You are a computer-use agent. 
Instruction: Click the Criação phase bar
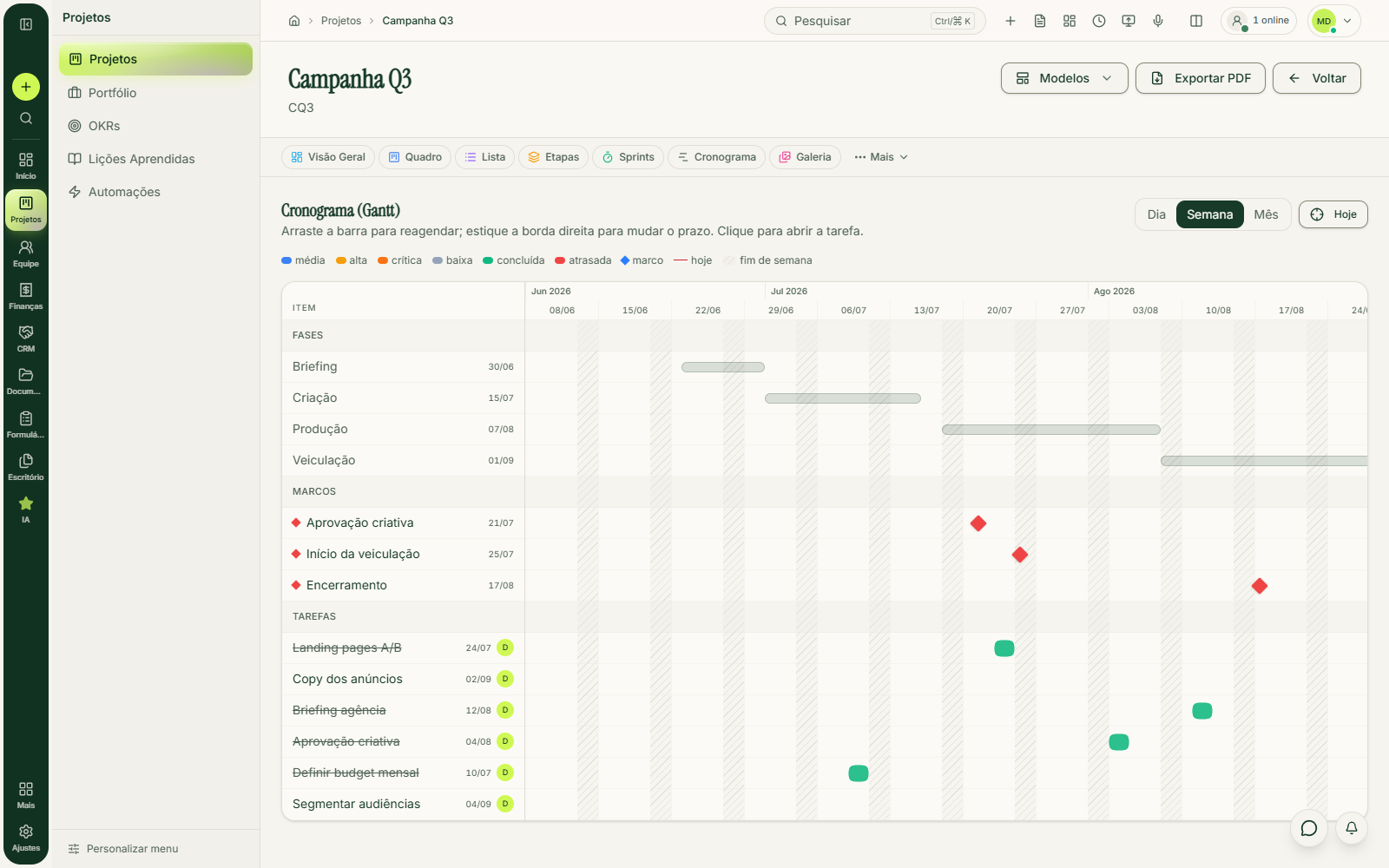(843, 398)
